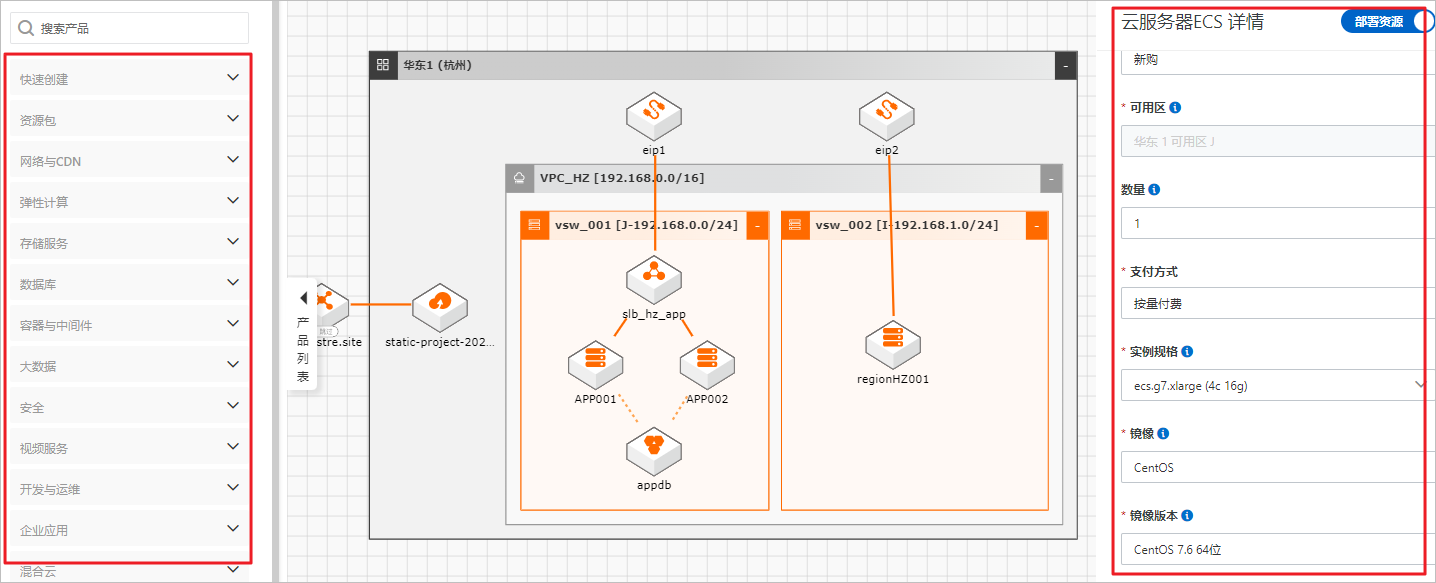Click the info icon next to 镜像

point(1164,434)
